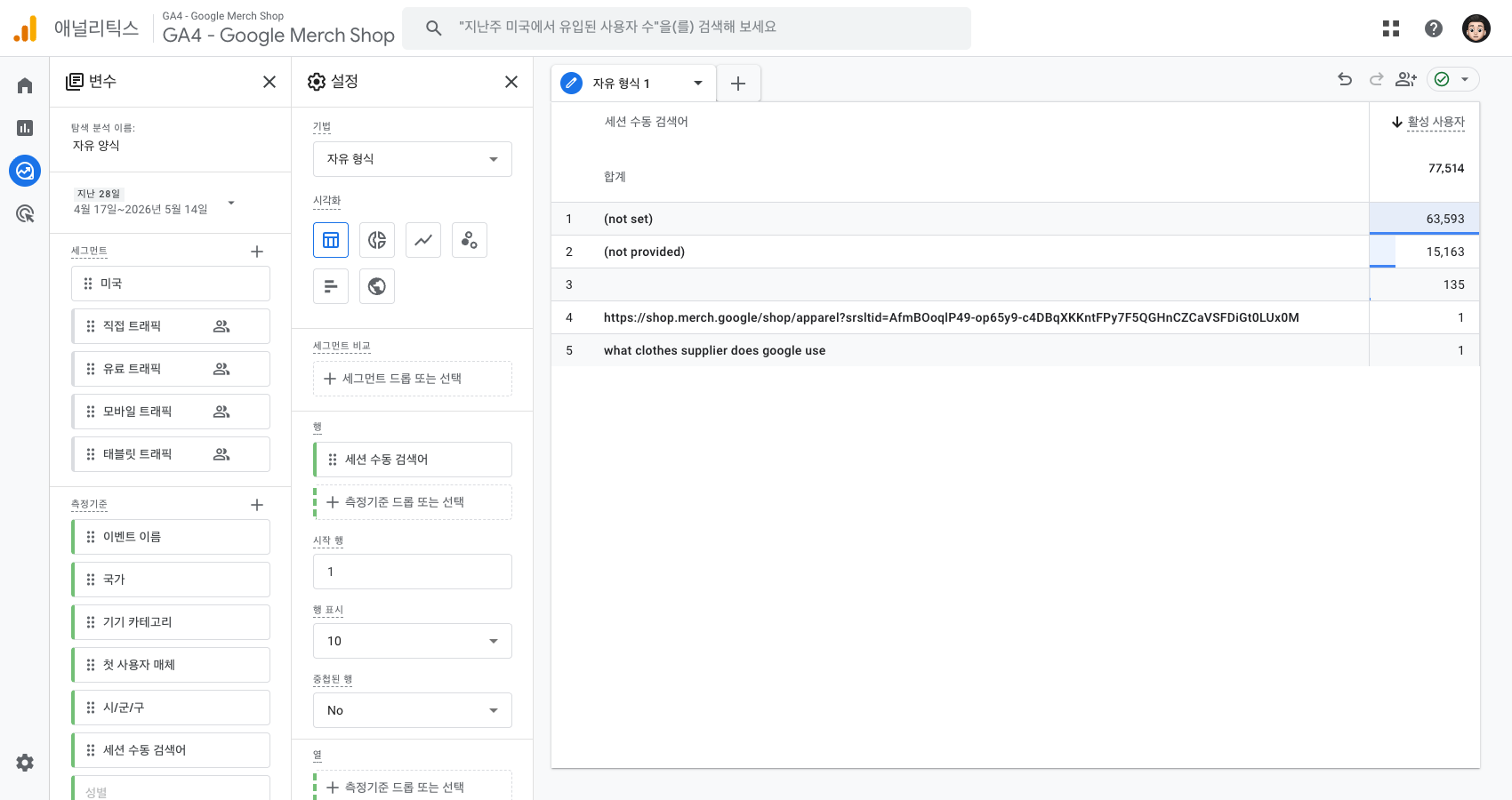Image resolution: width=1512 pixels, height=800 pixels.
Task: Click the column dimension drop zone
Action: 413,788
